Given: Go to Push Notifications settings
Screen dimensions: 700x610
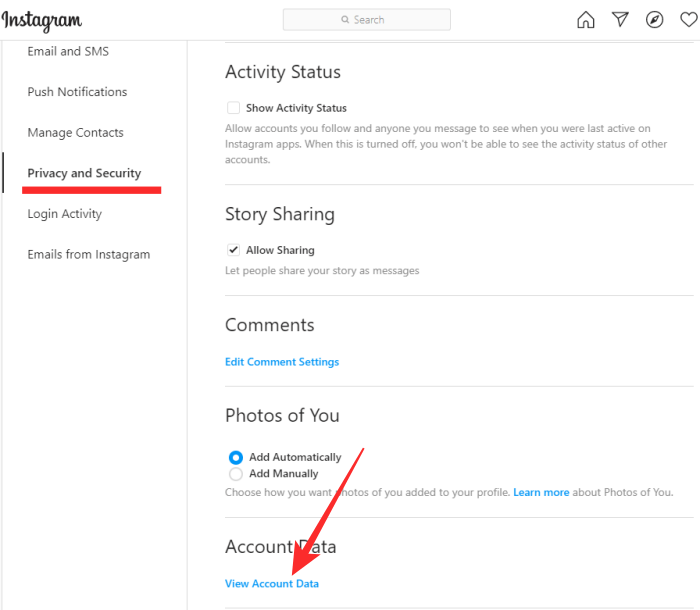Looking at the screenshot, I should 77,92.
